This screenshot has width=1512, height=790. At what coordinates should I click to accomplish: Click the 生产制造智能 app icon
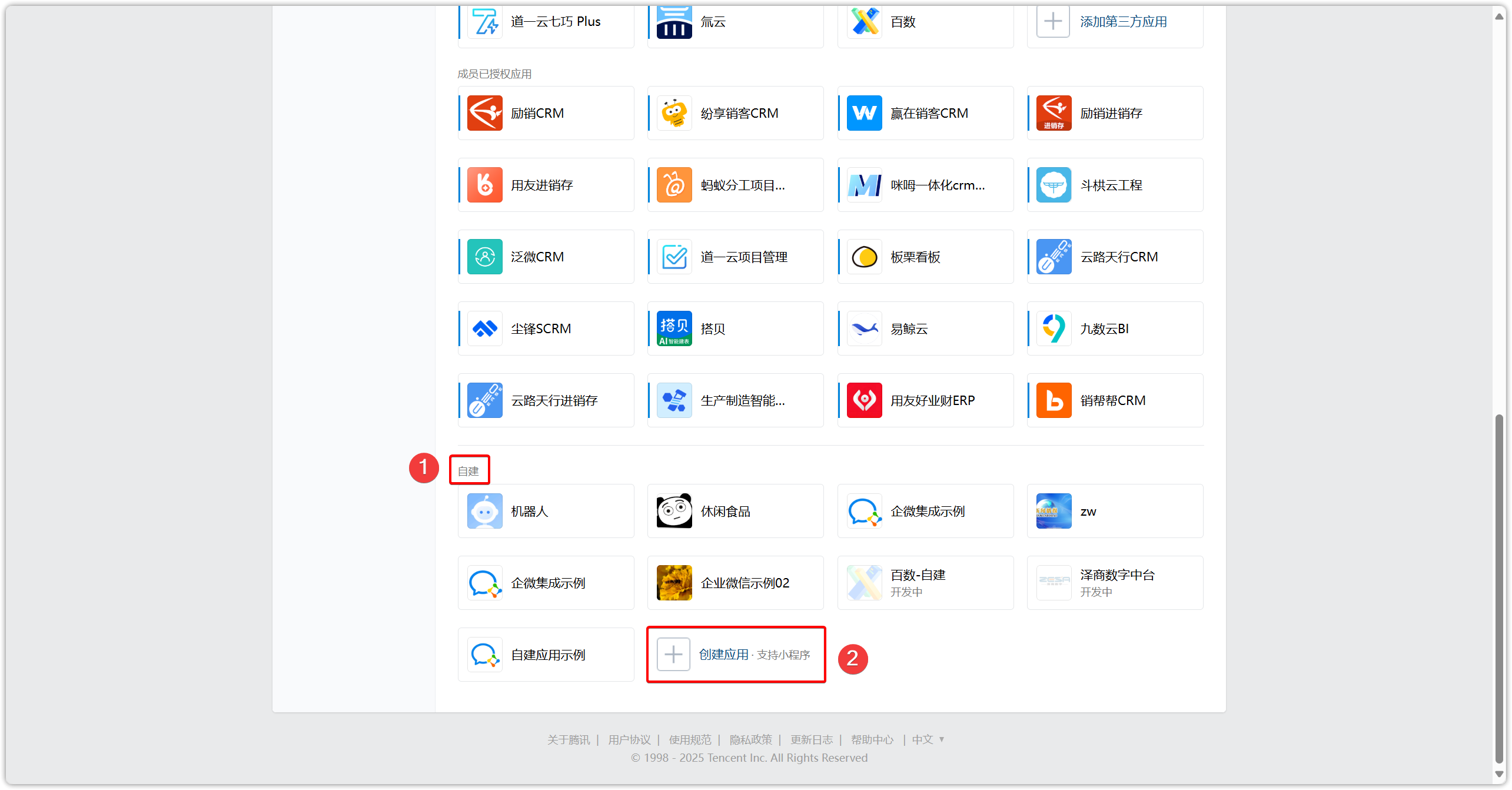(x=674, y=400)
